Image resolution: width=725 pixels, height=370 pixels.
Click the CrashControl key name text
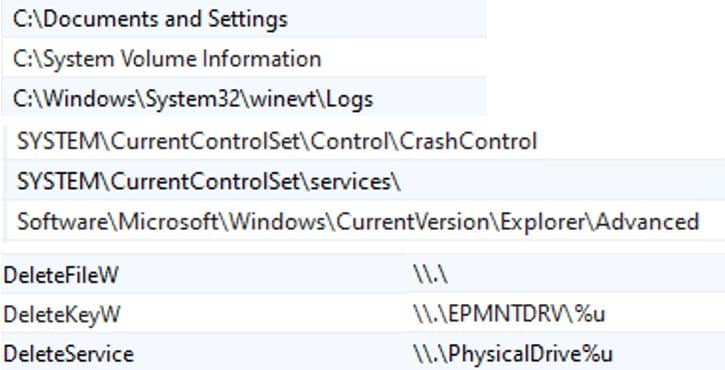pos(468,142)
